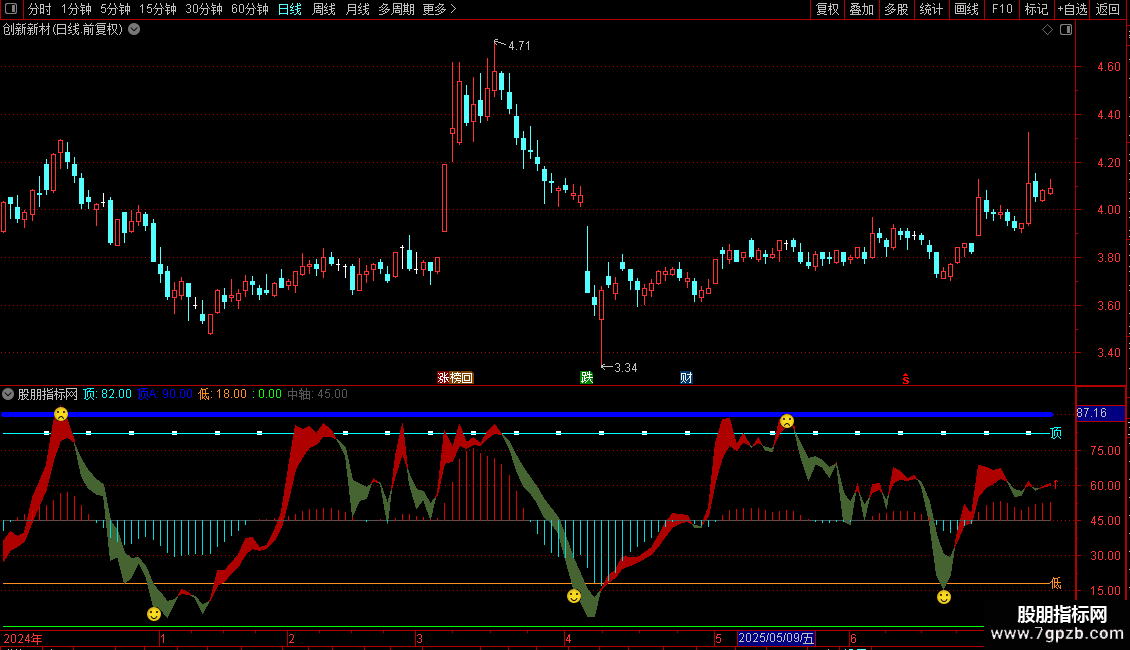The image size is (1130, 650).
Task: Click the blue horizontal top band line
Action: [500, 413]
